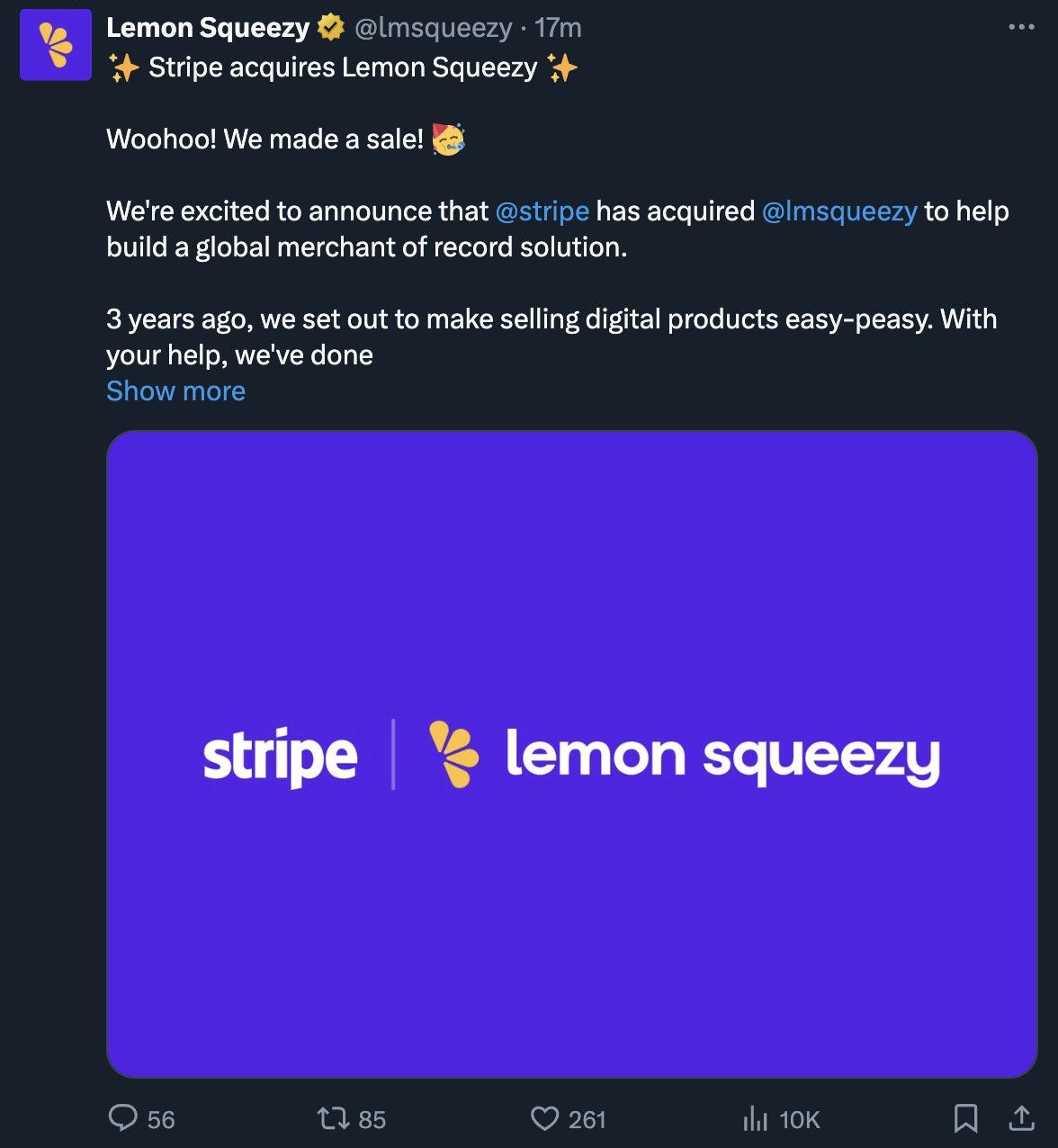Viewport: 1058px width, 1148px height.
Task: Click the gold verified badge
Action: [x=331, y=28]
